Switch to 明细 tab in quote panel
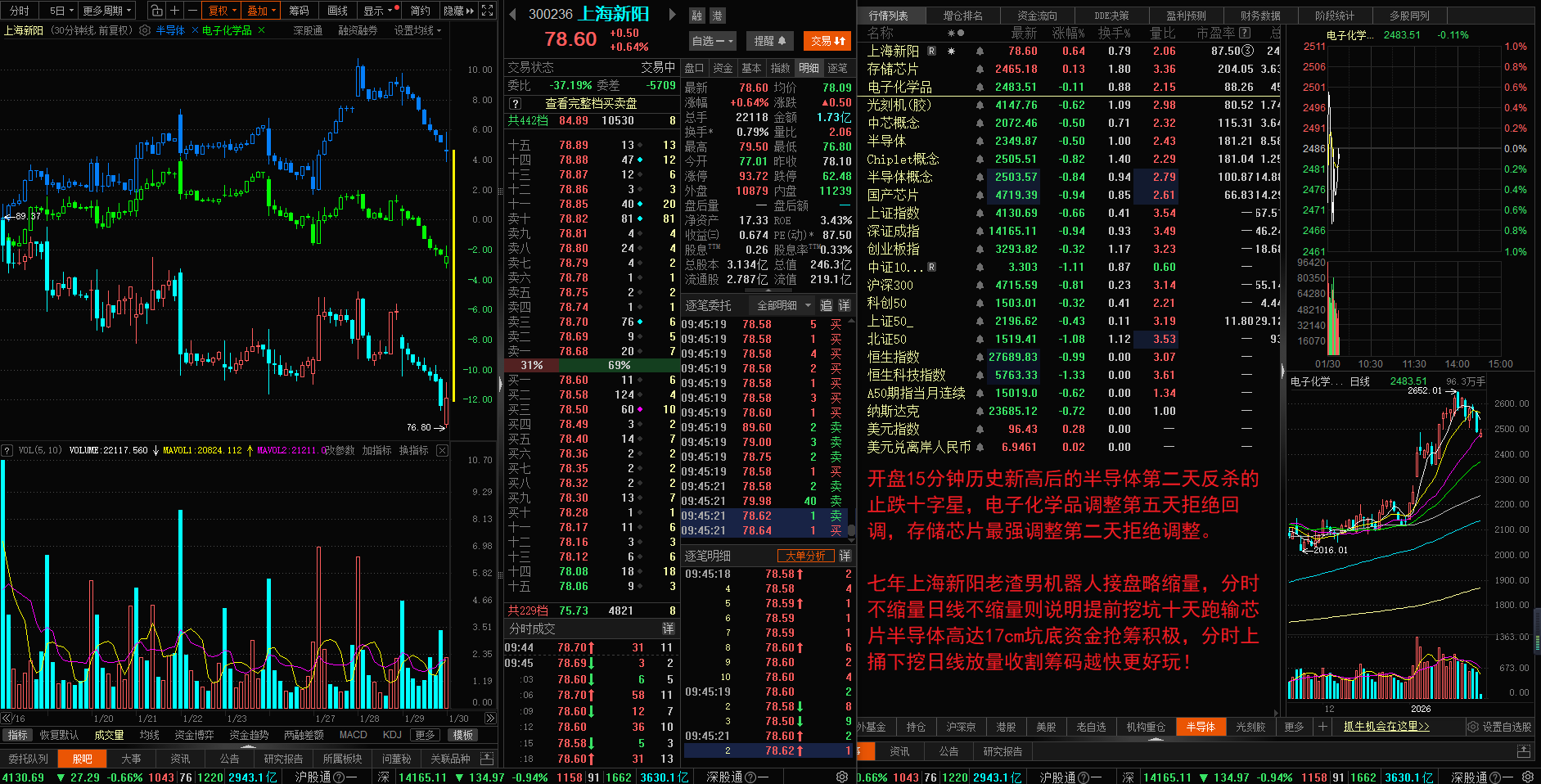 [809, 68]
